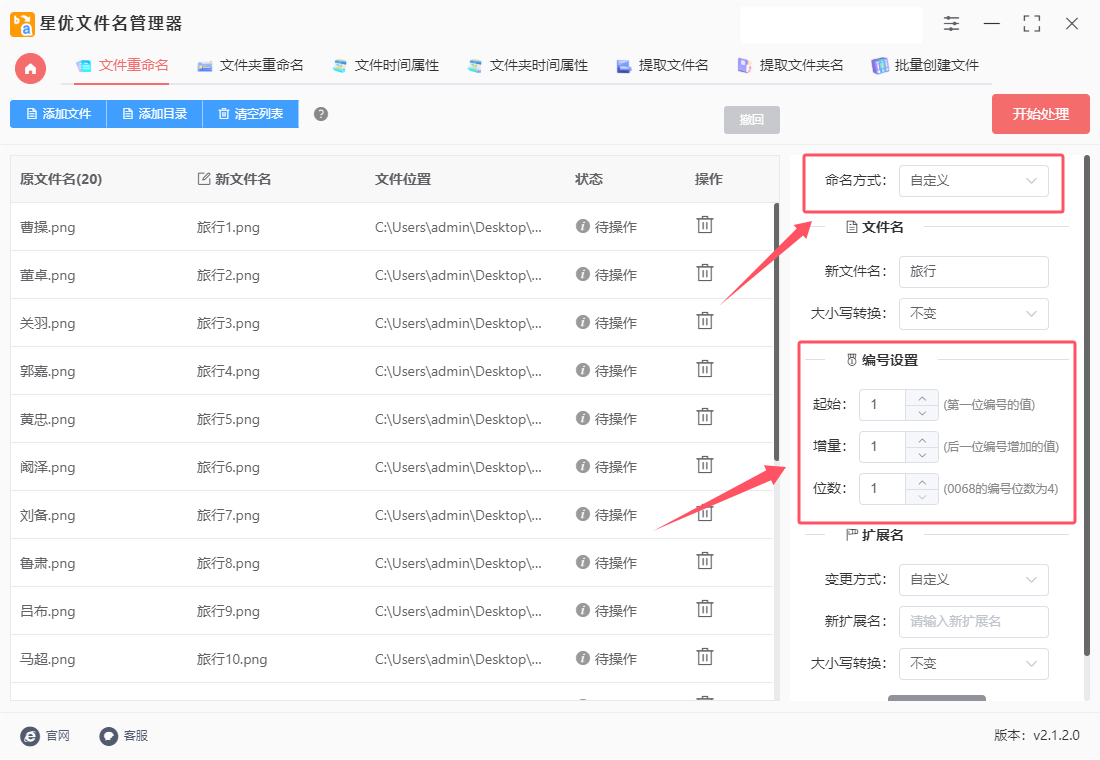Click the 清空列表 button
The image size is (1100, 760).
click(x=250, y=114)
